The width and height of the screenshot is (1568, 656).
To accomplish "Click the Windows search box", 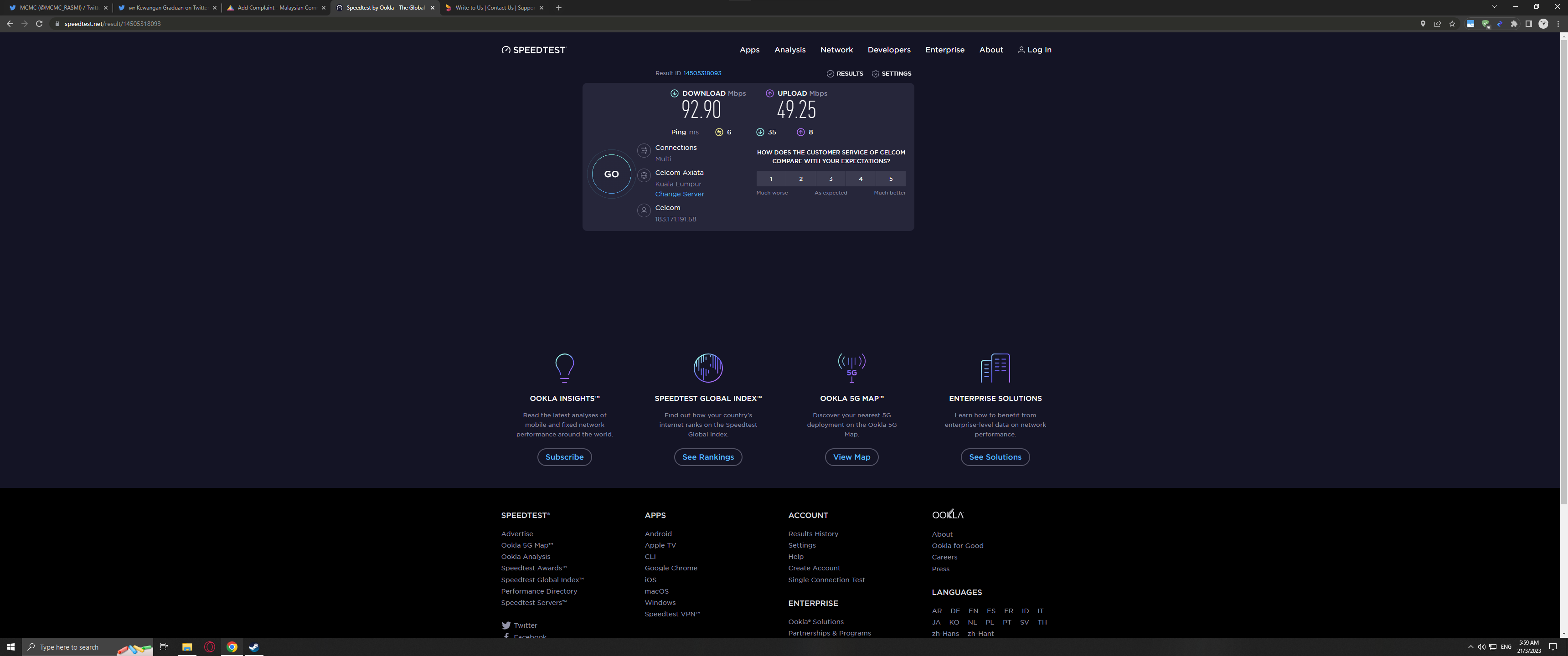I will pos(88,647).
